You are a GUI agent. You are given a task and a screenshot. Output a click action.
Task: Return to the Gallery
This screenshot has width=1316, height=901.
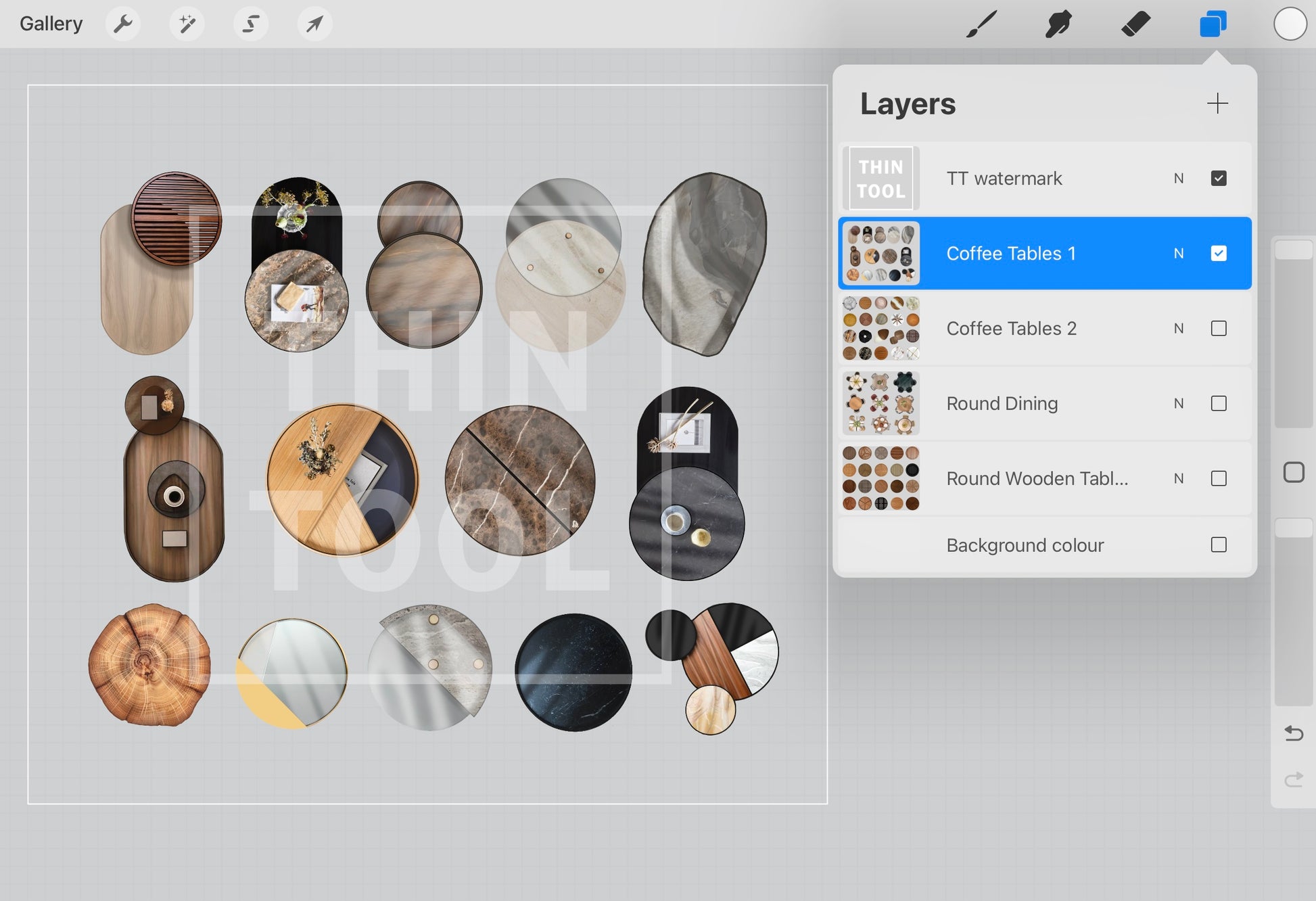(51, 24)
